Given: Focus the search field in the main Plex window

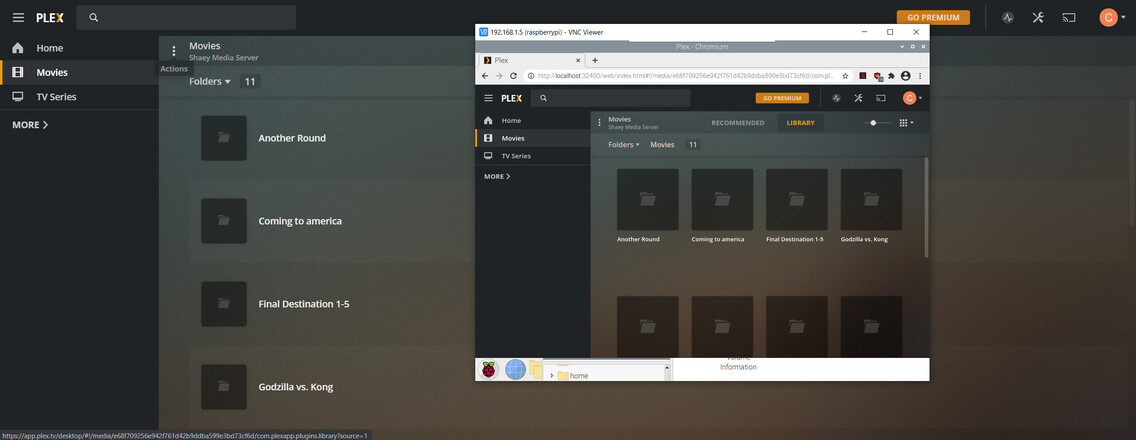Looking at the screenshot, I should click(186, 17).
